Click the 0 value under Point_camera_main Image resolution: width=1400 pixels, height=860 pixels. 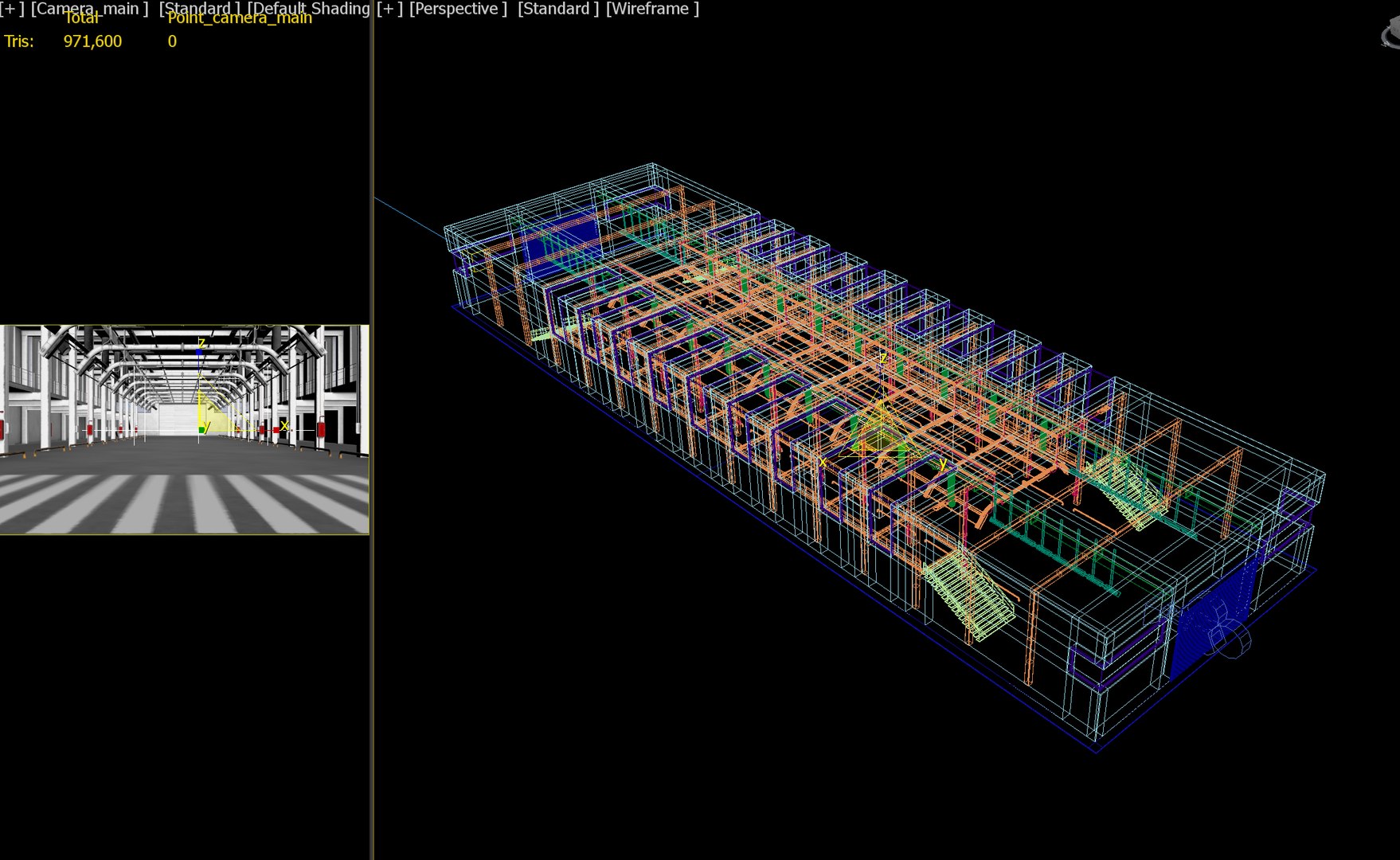pos(172,41)
